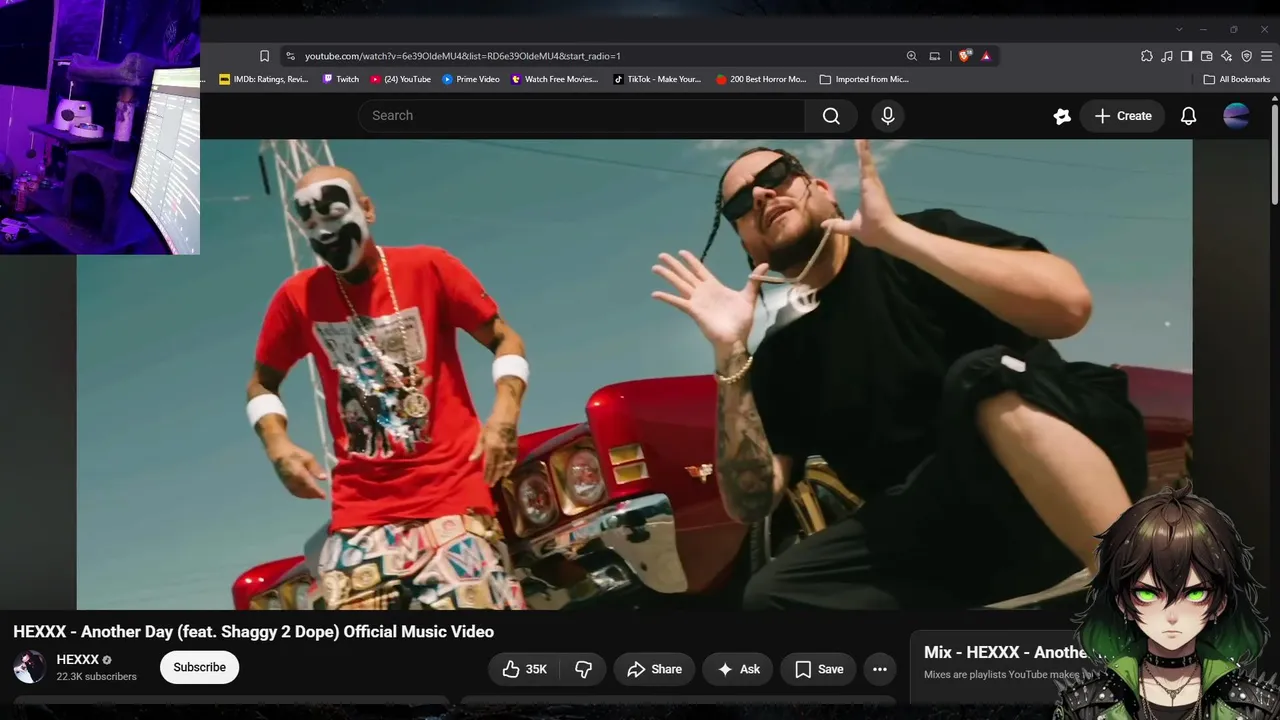Open the Prime Video bookmark
Image resolution: width=1280 pixels, height=720 pixels.
471,79
